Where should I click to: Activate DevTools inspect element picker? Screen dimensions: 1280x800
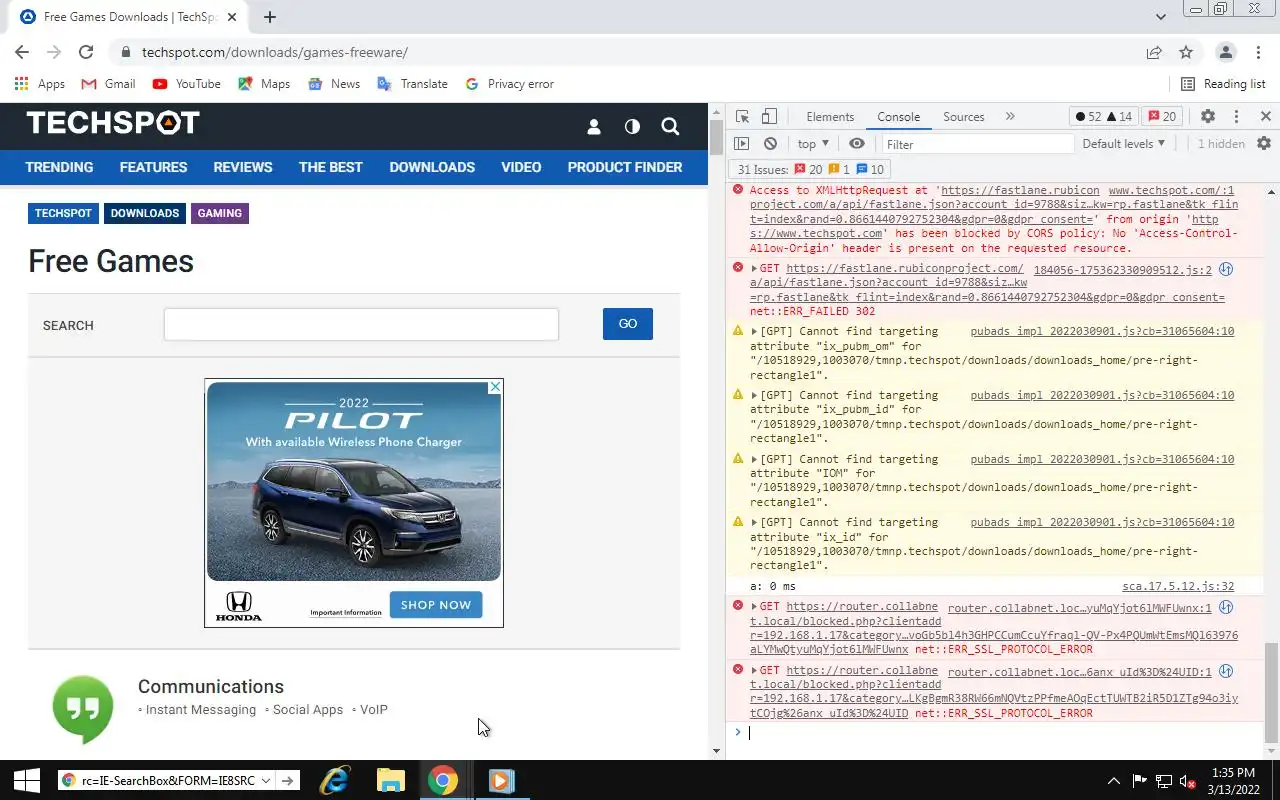[x=742, y=117]
